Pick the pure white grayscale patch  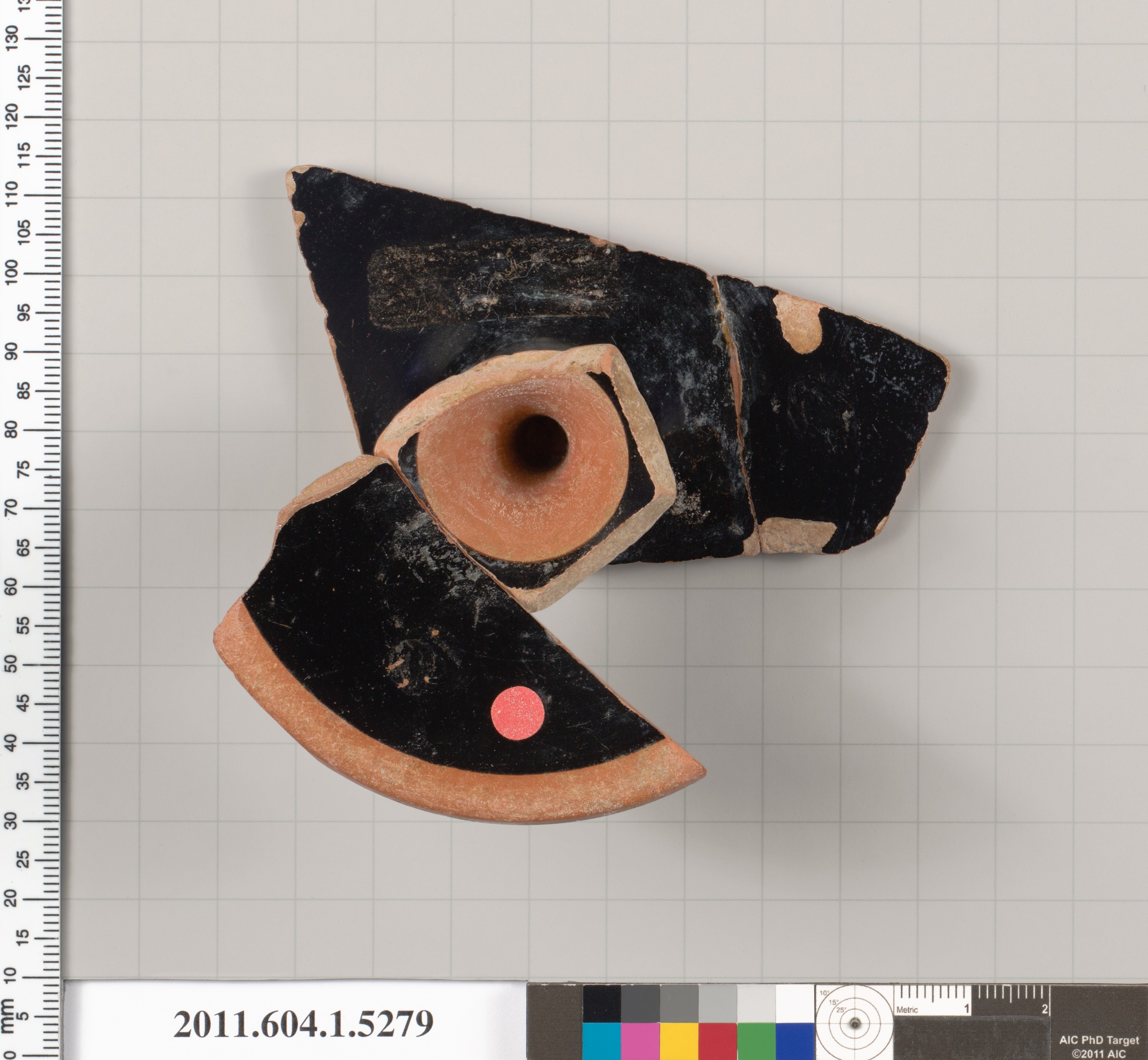coord(795,1003)
